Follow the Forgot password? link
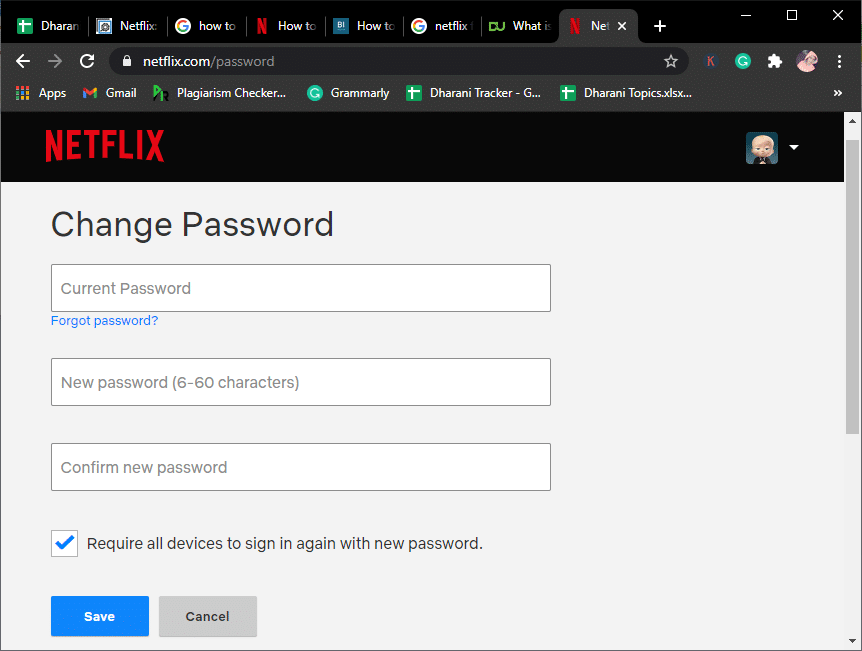Viewport: 862px width, 651px height. (x=104, y=321)
